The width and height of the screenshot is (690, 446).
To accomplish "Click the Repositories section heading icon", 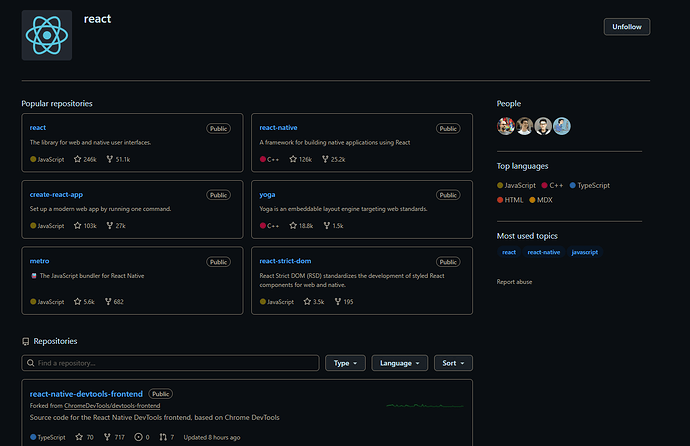I will click(26, 341).
